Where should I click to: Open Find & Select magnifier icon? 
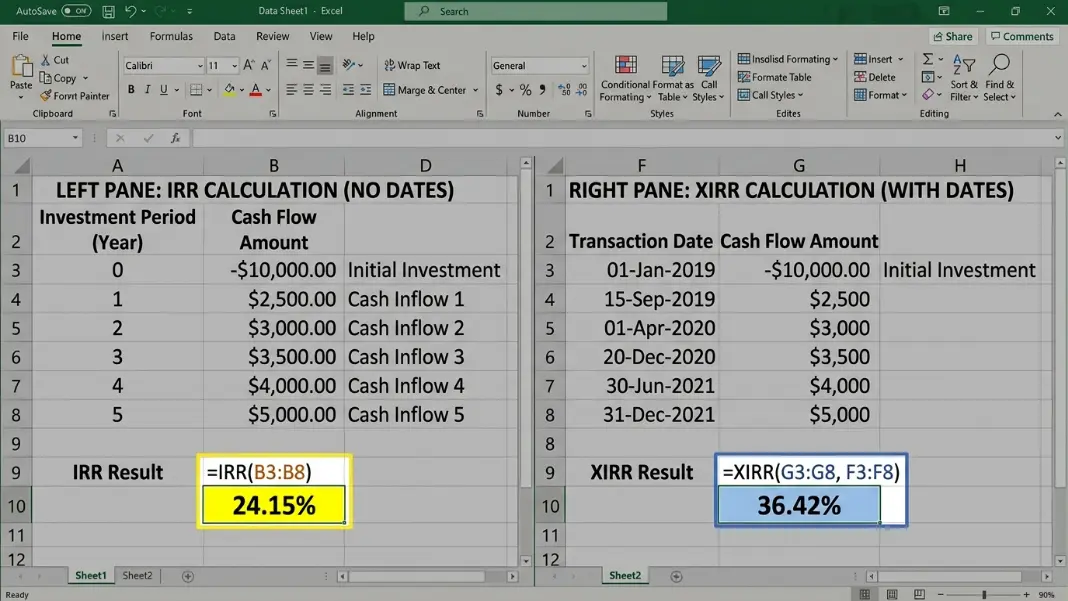pos(999,65)
